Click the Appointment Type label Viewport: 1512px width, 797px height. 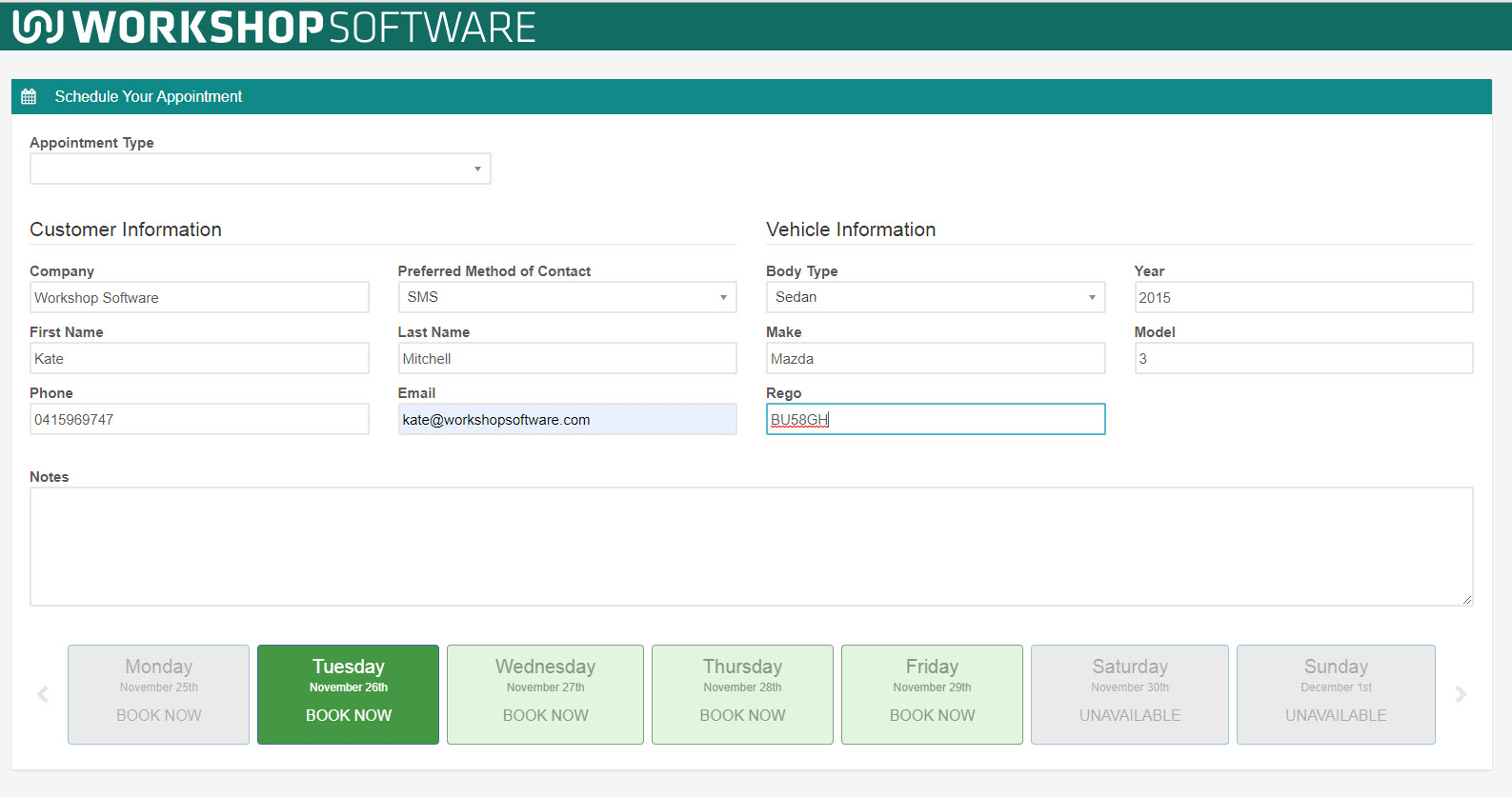tap(91, 143)
